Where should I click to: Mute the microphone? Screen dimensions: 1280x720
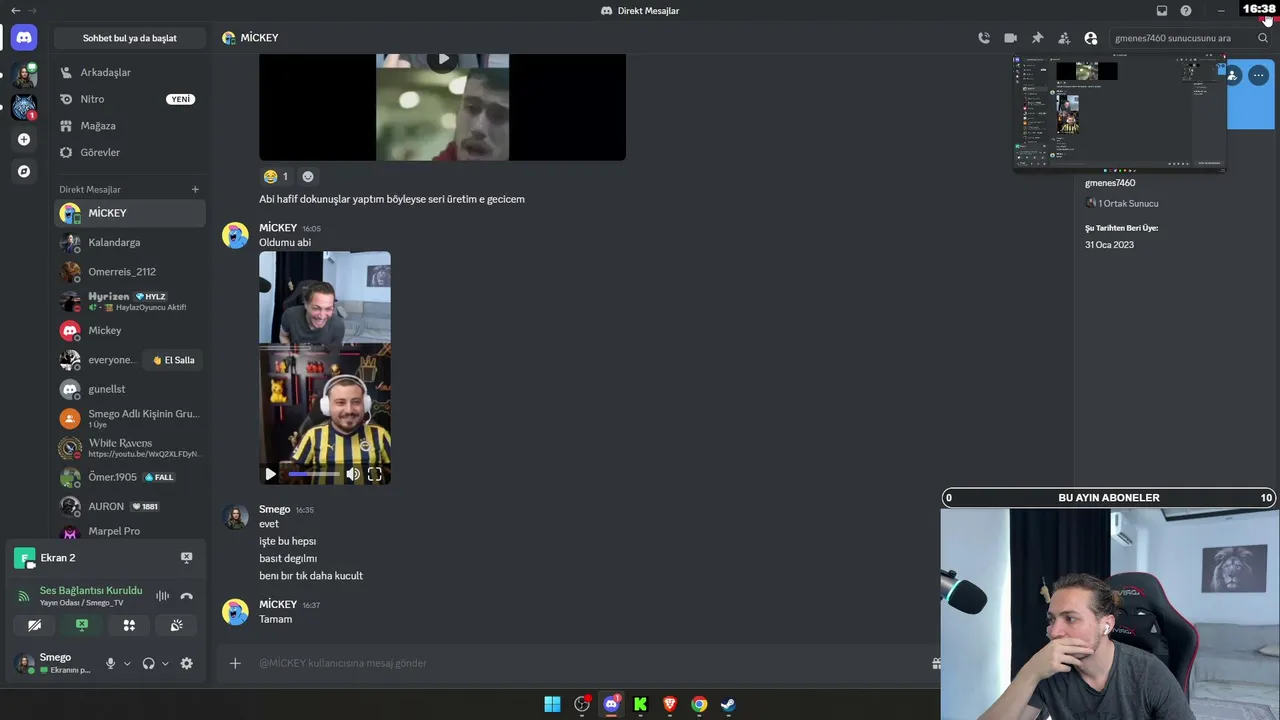click(x=111, y=663)
